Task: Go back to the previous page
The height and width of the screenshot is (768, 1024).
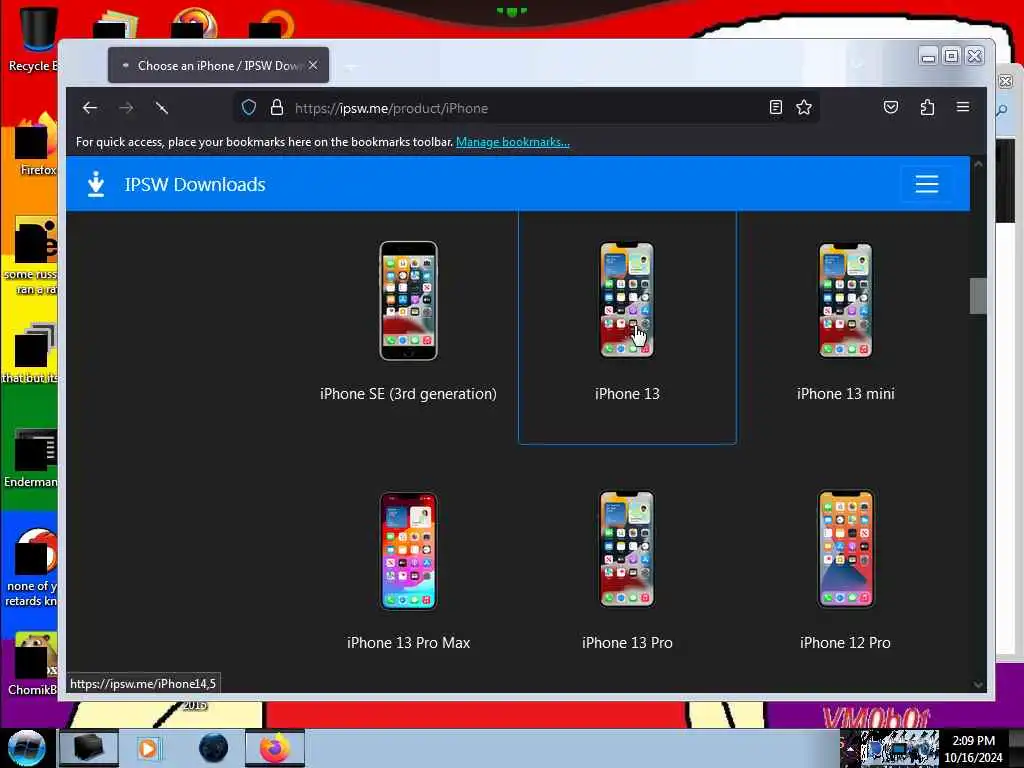Action: pyautogui.click(x=90, y=108)
